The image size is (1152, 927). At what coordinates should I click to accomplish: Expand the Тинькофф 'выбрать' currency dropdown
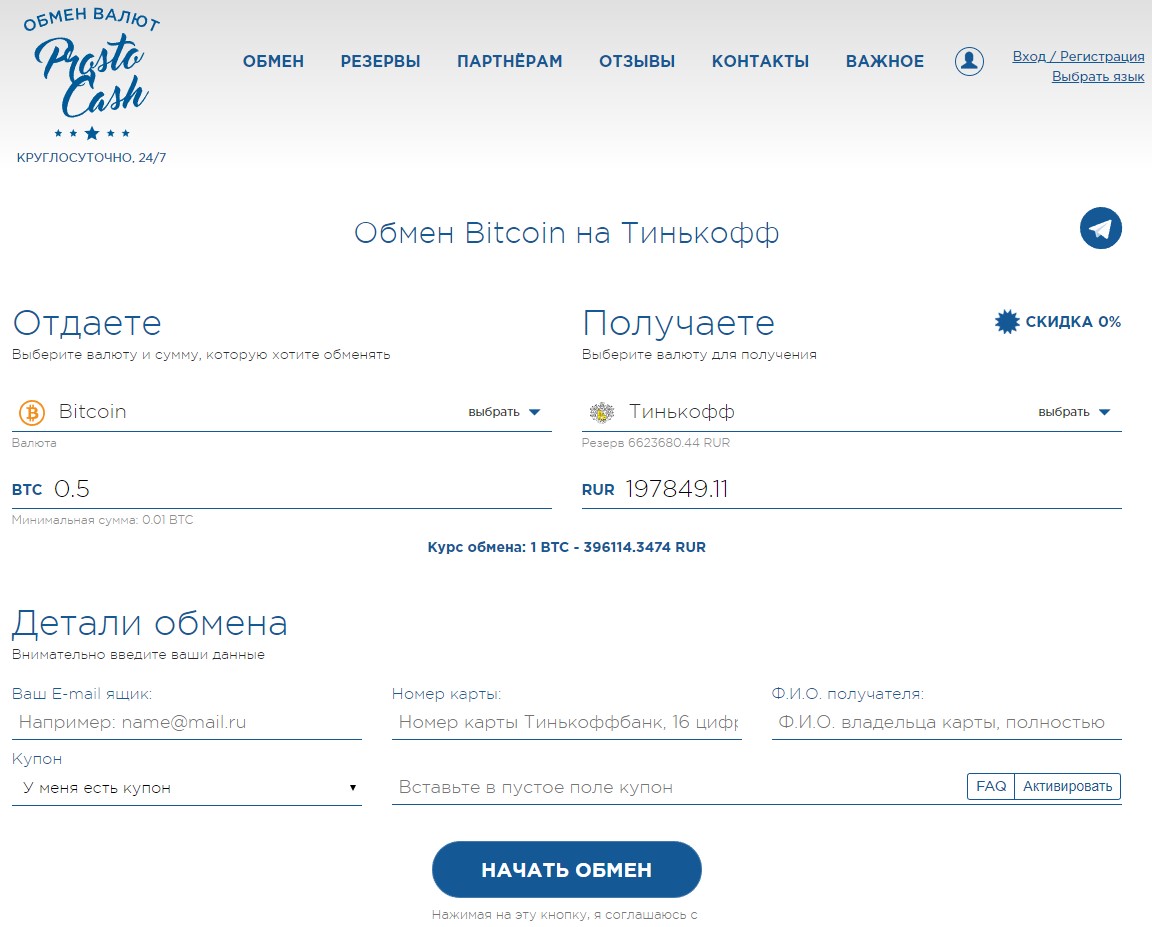click(1074, 412)
